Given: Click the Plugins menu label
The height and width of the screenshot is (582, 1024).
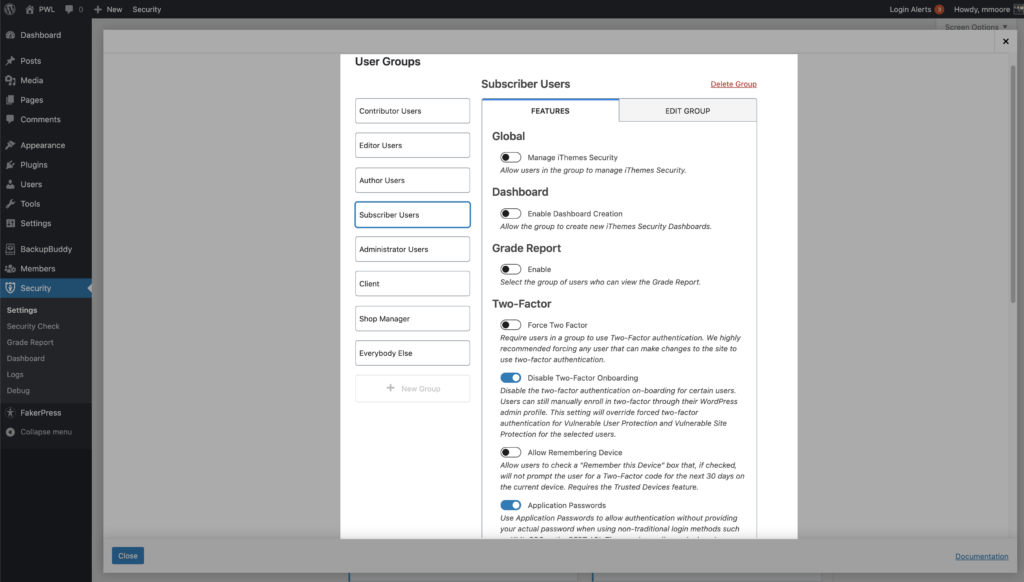Looking at the screenshot, I should click(x=34, y=165).
